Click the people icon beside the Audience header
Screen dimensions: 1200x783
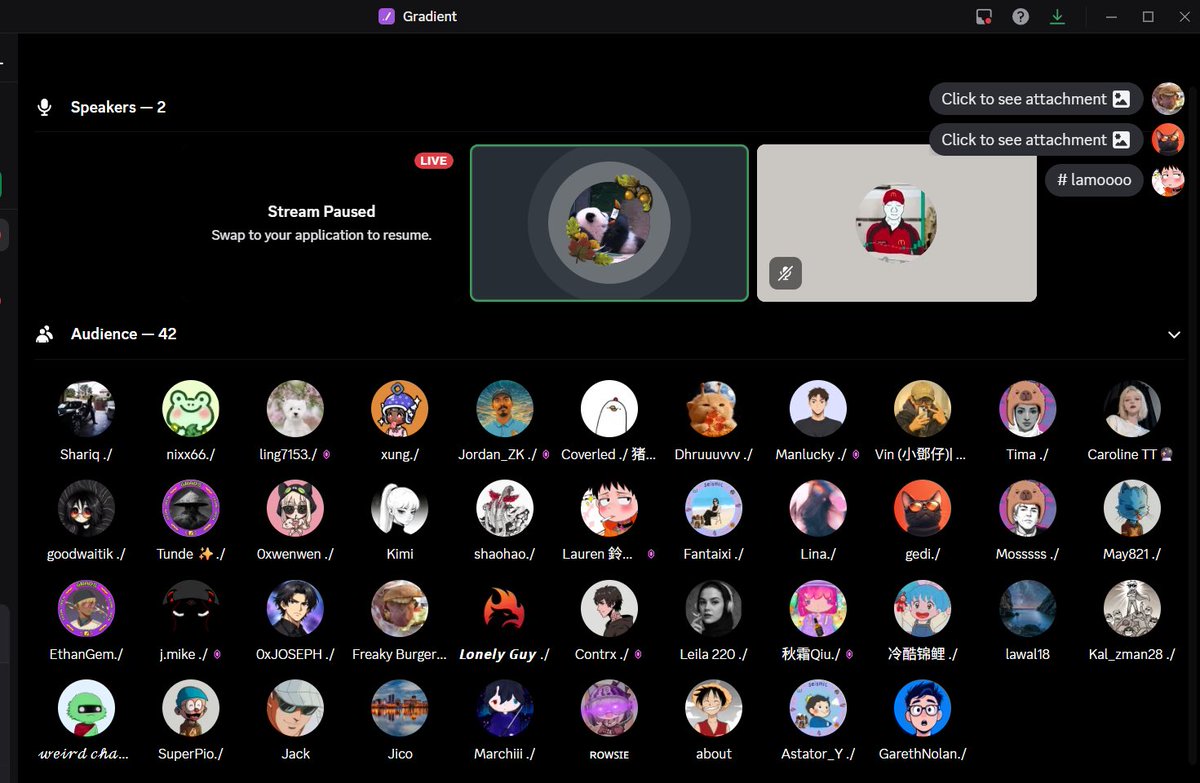click(x=44, y=333)
